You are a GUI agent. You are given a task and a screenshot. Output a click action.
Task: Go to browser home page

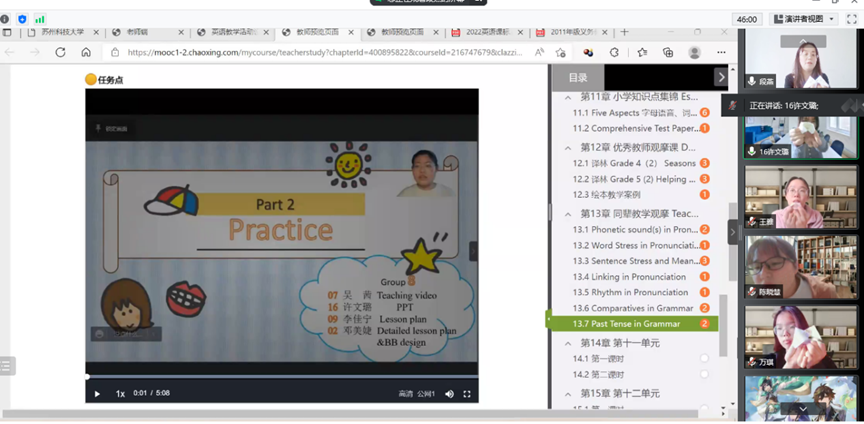point(86,52)
